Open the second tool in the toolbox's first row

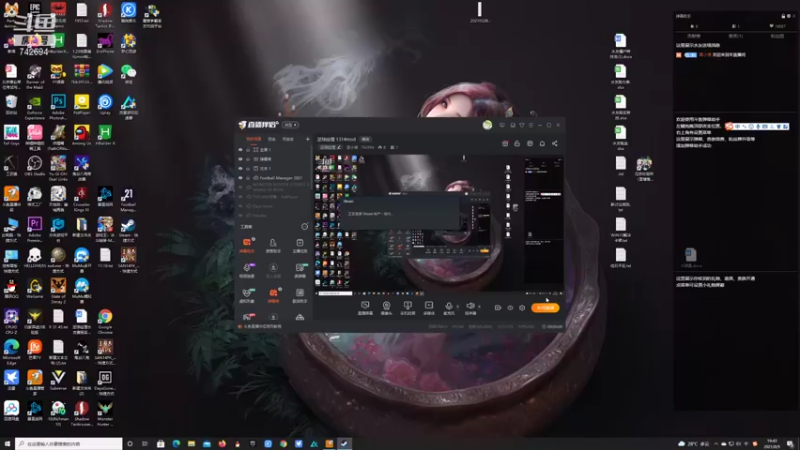(273, 245)
